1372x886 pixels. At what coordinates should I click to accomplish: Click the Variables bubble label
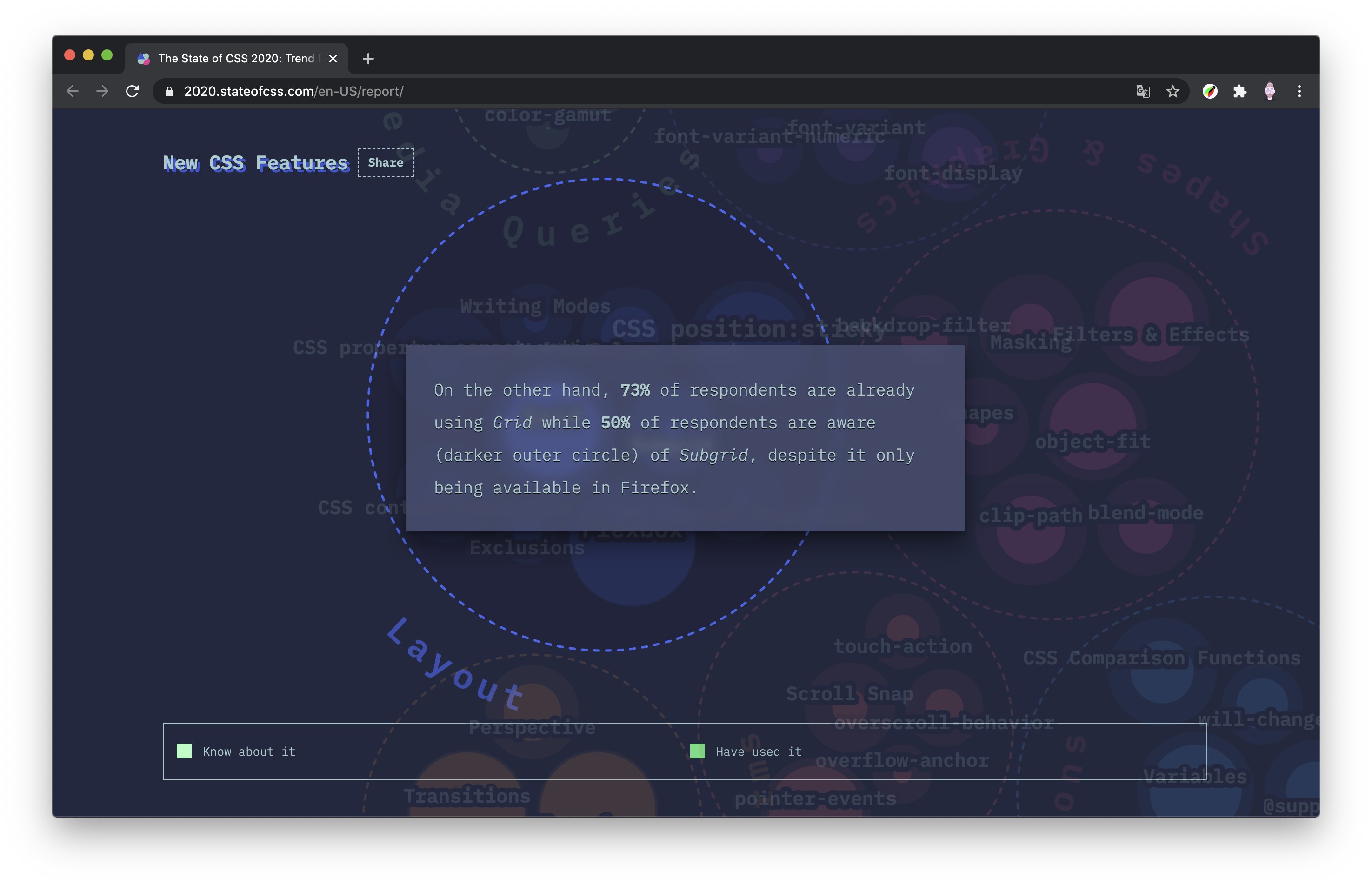tap(1195, 777)
